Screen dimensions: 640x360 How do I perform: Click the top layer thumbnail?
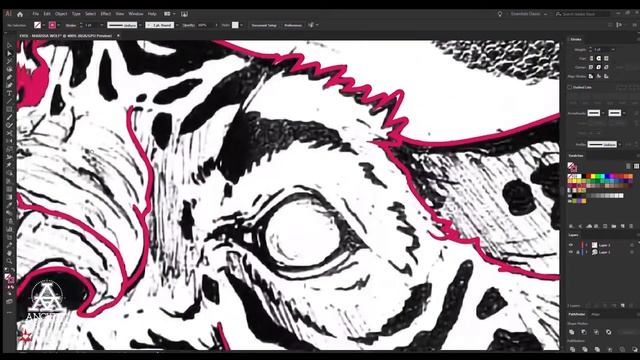pyautogui.click(x=595, y=245)
